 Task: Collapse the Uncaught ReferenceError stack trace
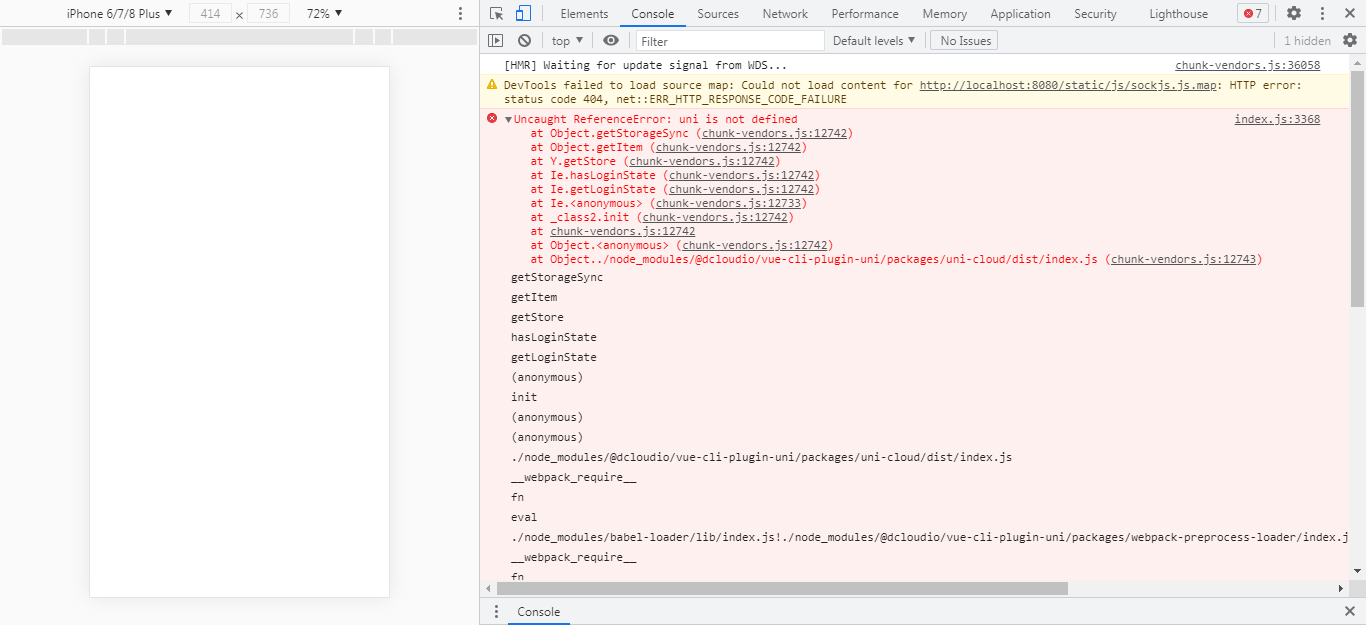pyautogui.click(x=508, y=120)
